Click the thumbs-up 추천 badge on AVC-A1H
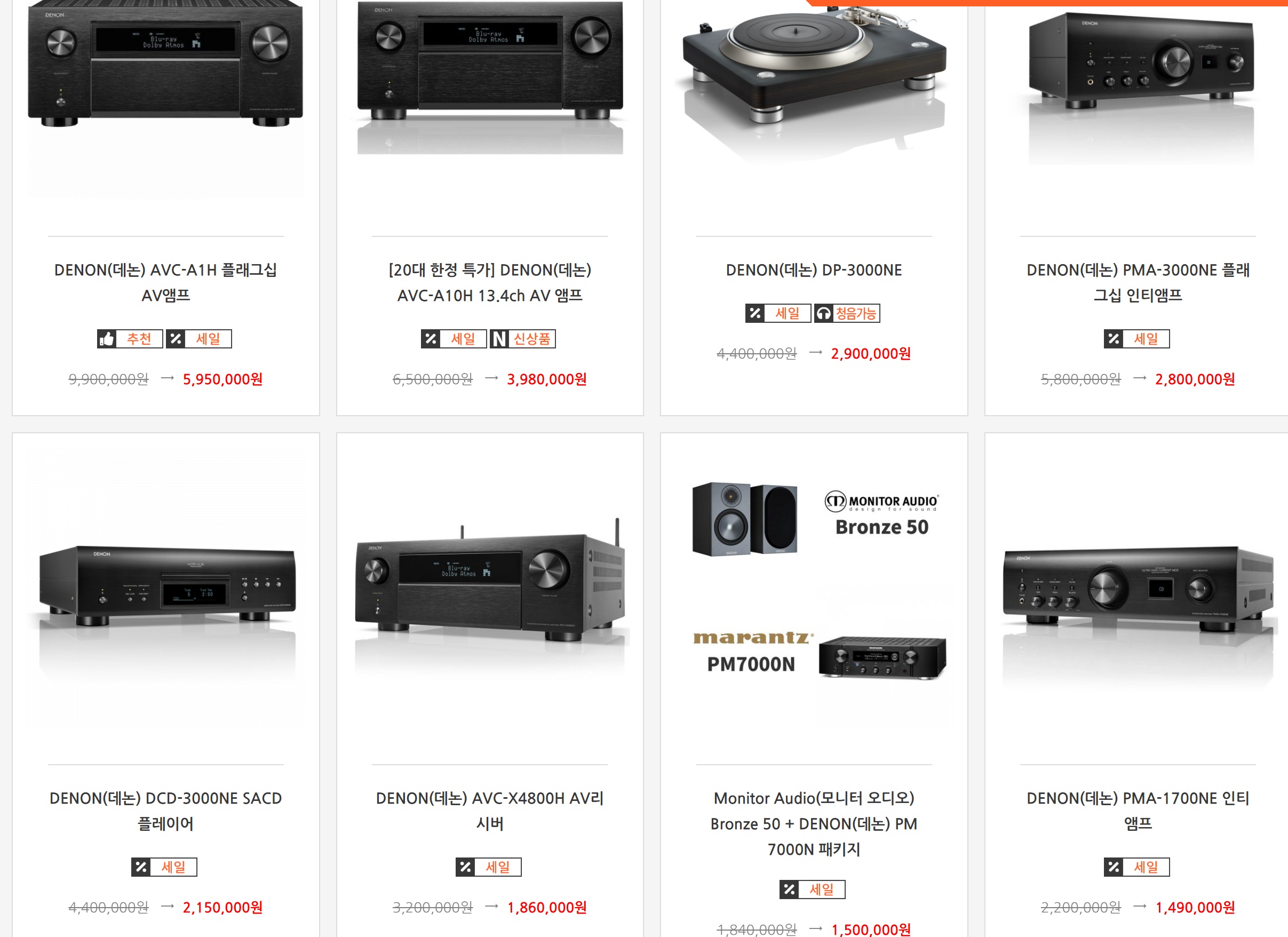Screen dimensions: 1288x937 click(130, 339)
